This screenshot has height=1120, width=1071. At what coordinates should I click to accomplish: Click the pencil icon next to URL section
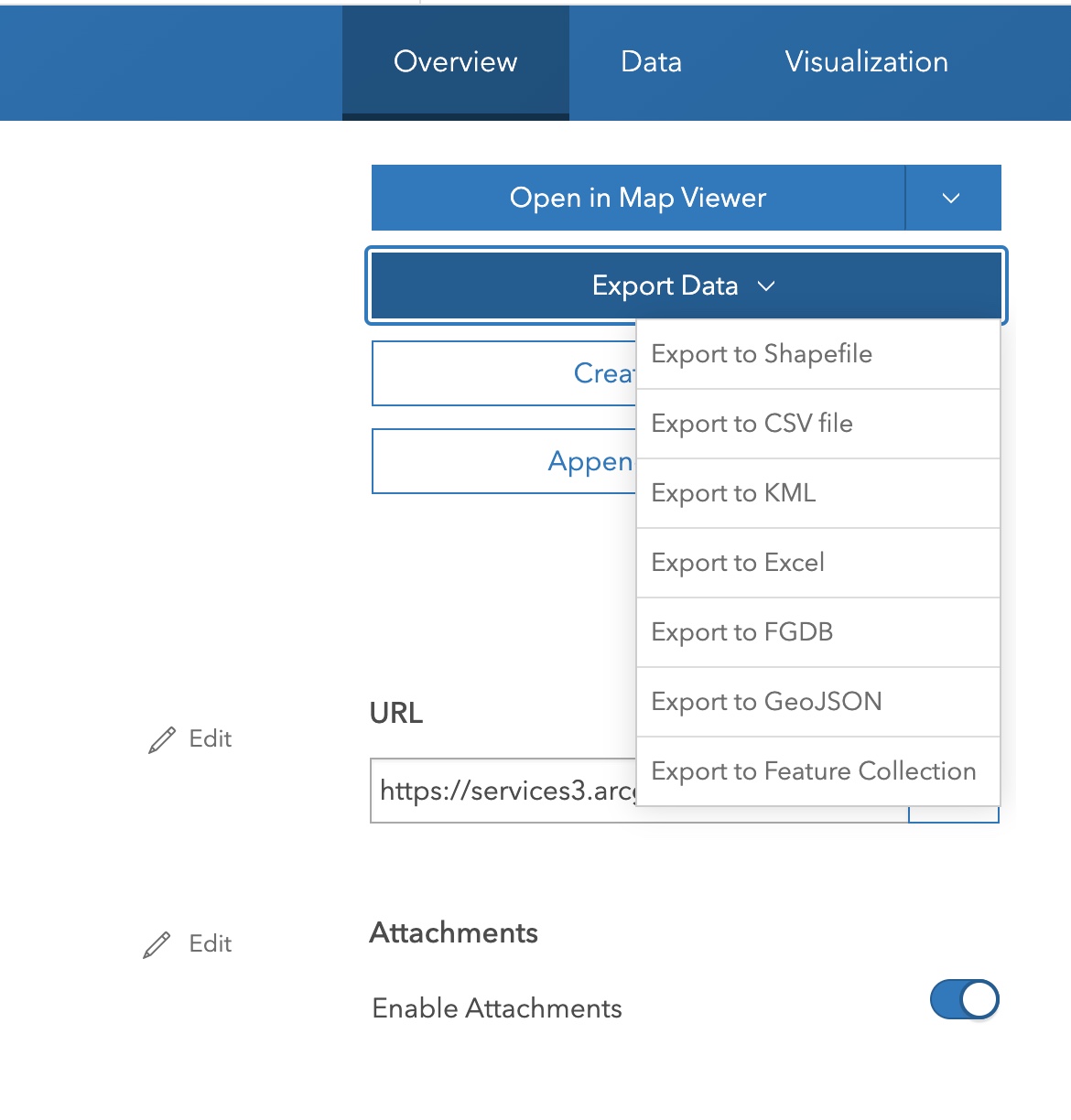(161, 739)
